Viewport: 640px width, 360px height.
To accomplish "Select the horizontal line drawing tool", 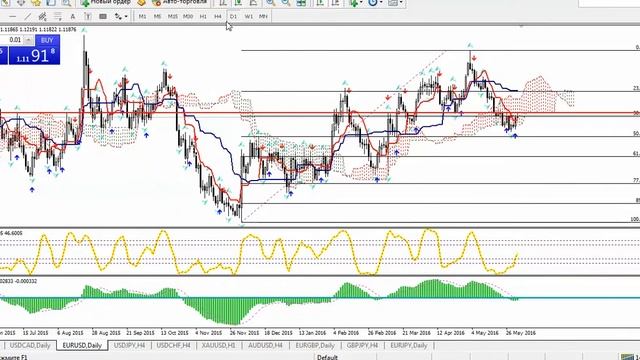I will pyautogui.click(x=13, y=16).
